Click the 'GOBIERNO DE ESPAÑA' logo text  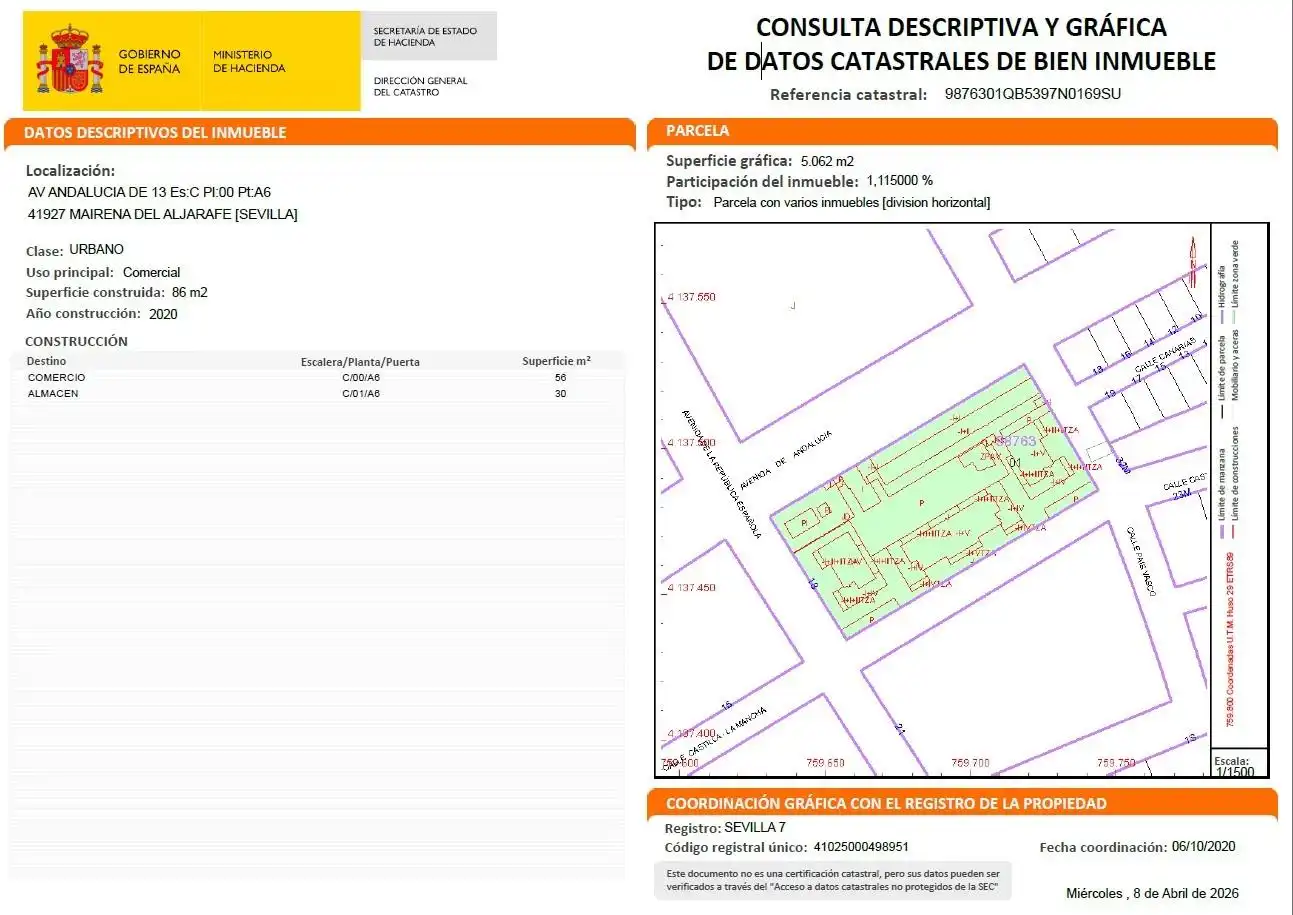[x=149, y=61]
